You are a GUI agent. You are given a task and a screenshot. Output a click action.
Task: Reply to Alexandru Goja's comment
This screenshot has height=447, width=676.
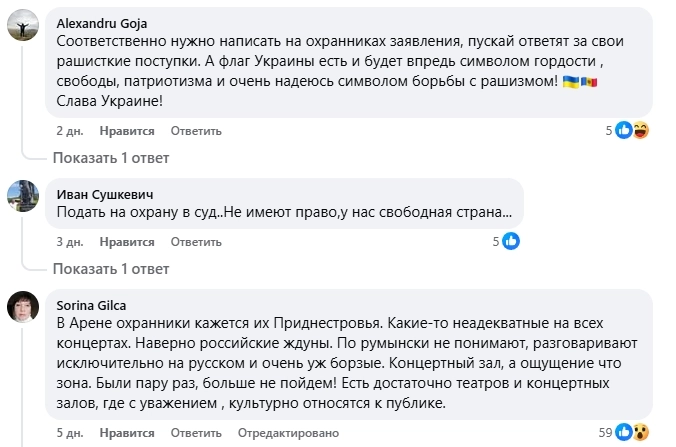[195, 131]
